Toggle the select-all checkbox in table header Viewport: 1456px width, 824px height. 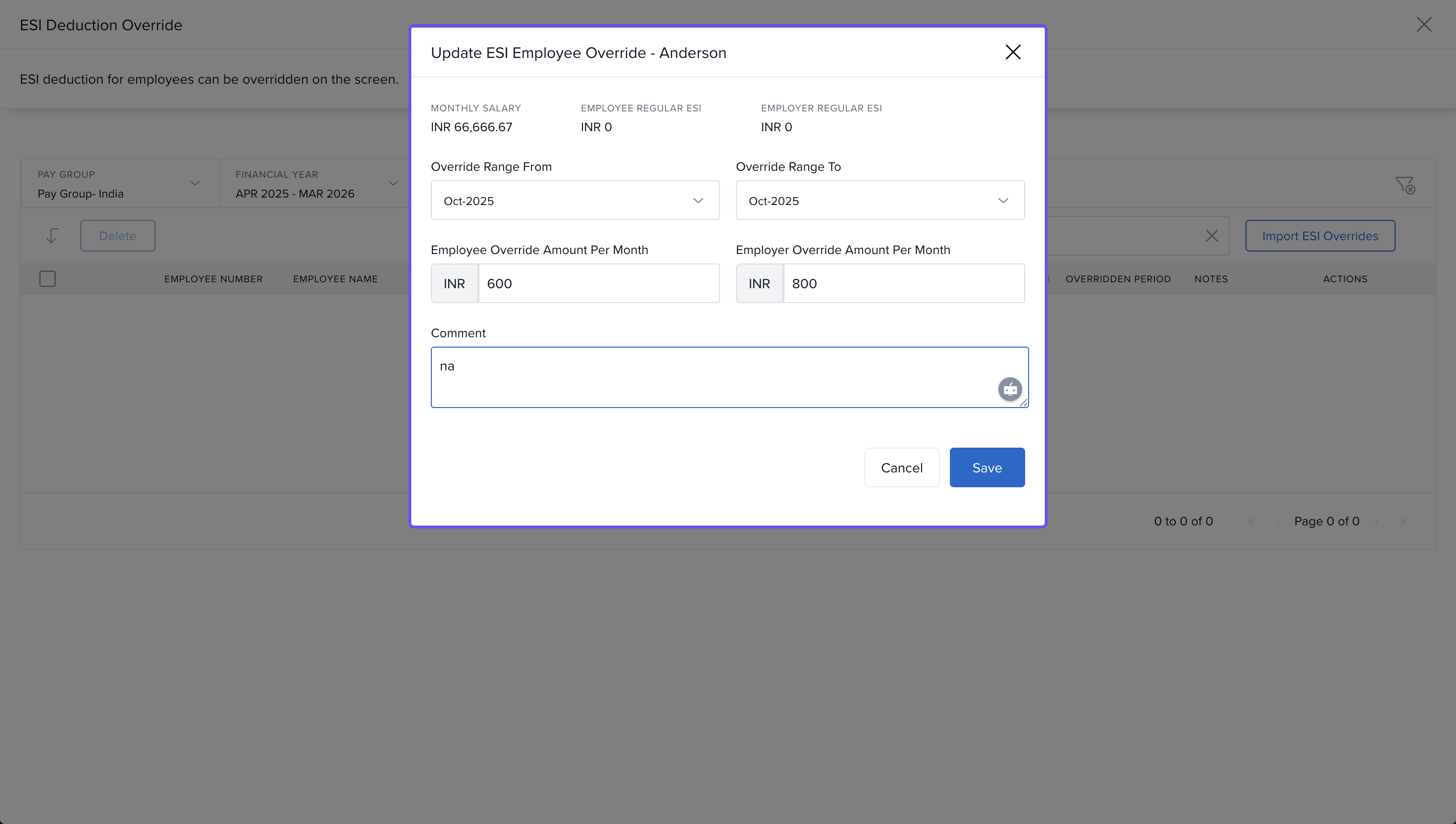click(x=48, y=278)
